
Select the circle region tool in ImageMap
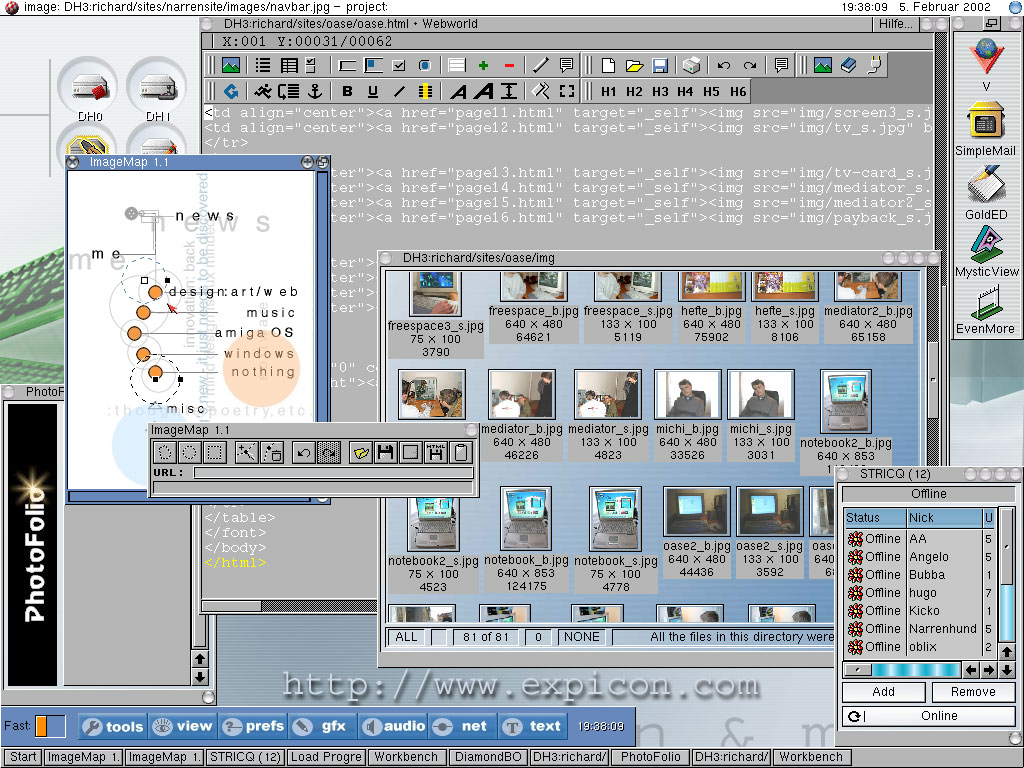189,452
